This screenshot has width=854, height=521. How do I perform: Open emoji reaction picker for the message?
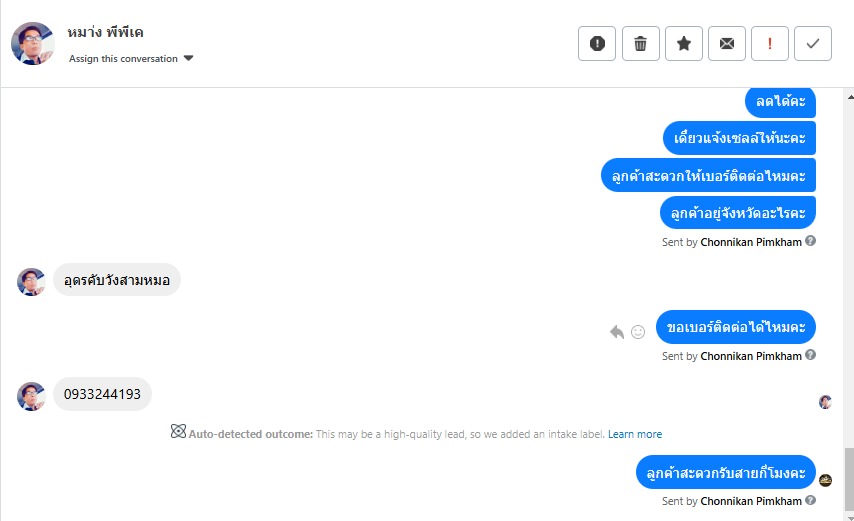[638, 332]
